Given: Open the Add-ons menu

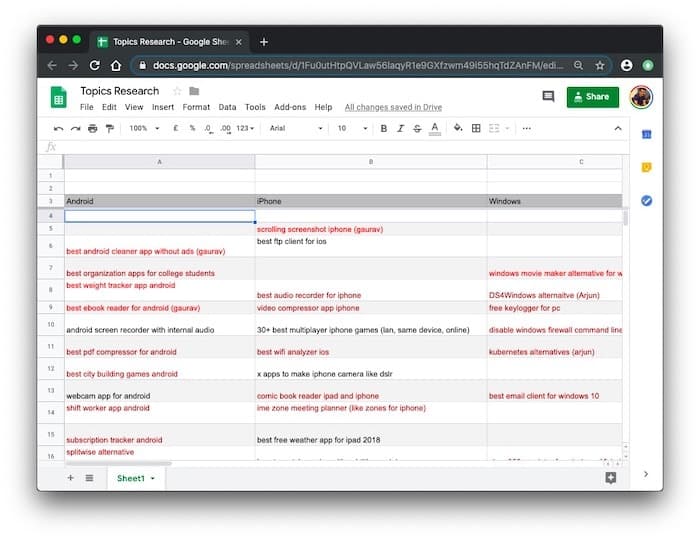Looking at the screenshot, I should click(290, 107).
